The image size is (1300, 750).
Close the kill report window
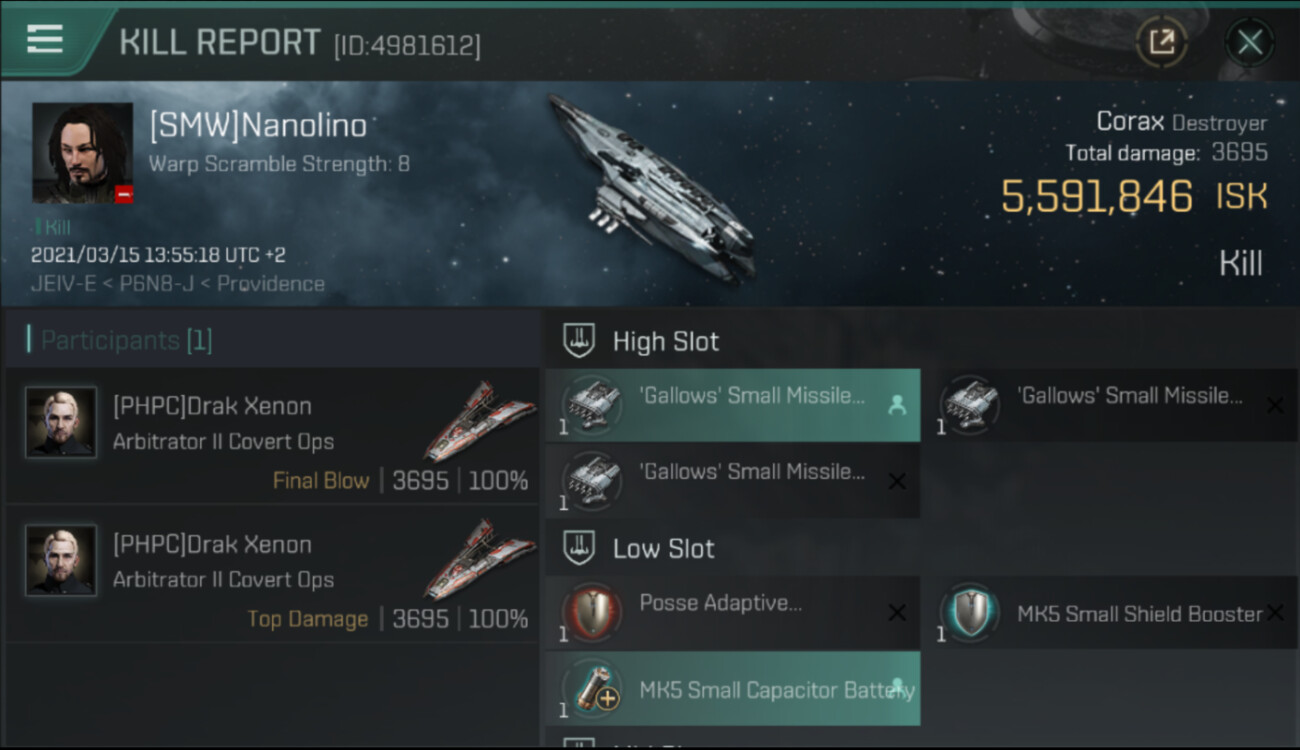coord(1249,42)
